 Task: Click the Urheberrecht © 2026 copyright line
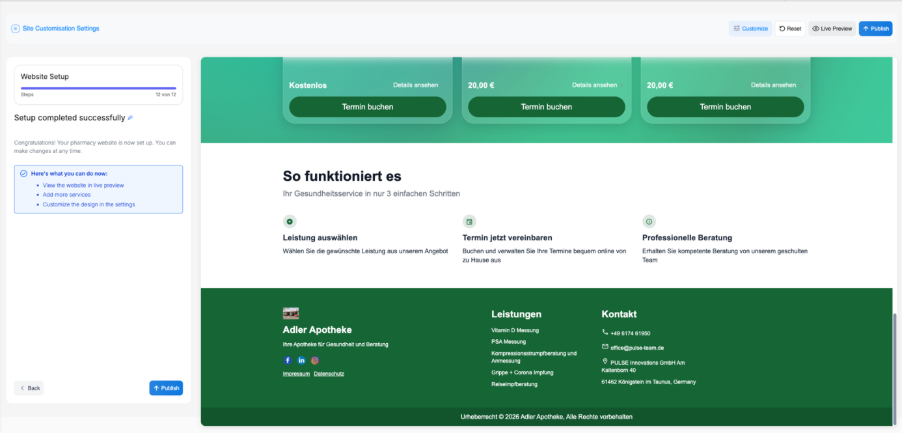pyautogui.click(x=547, y=417)
